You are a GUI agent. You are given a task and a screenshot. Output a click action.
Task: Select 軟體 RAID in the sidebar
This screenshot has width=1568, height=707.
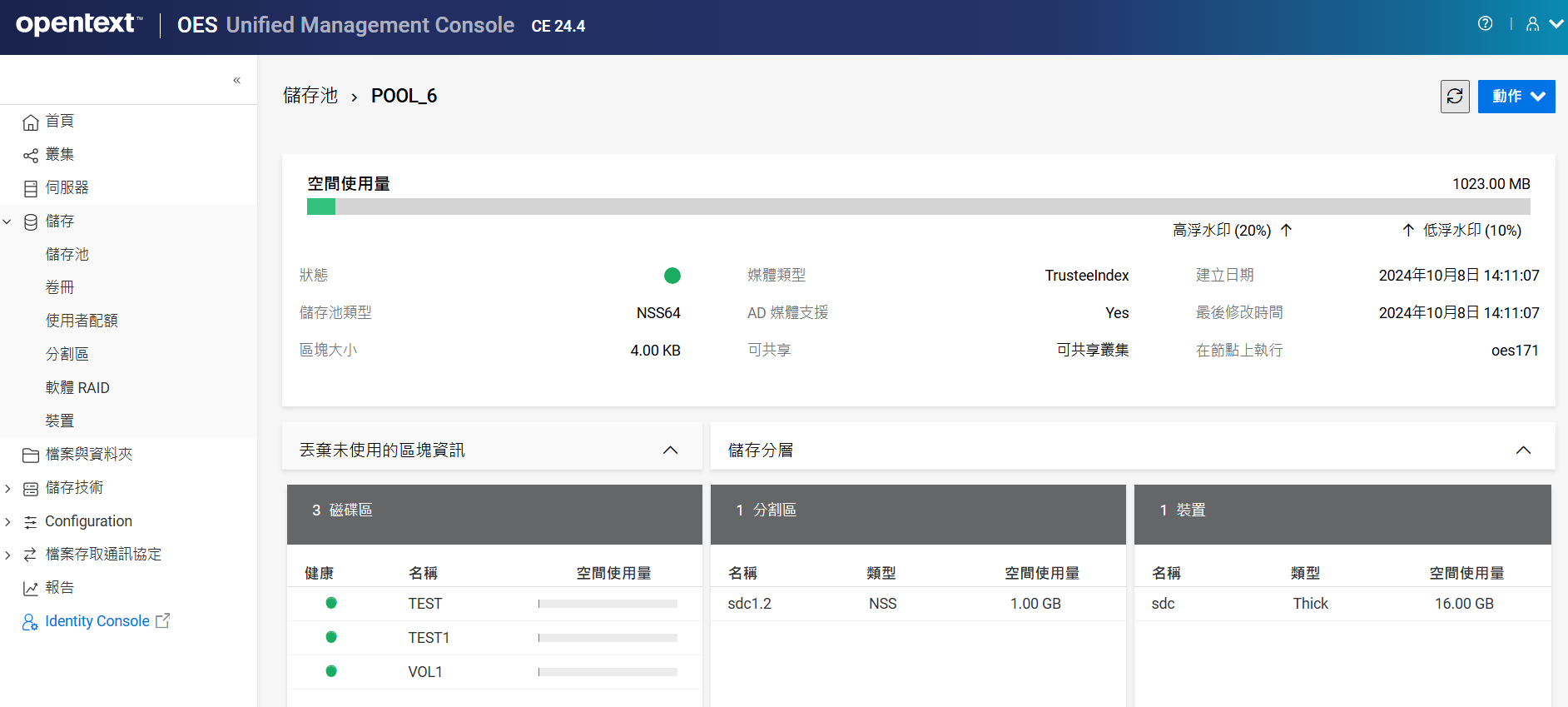point(77,387)
